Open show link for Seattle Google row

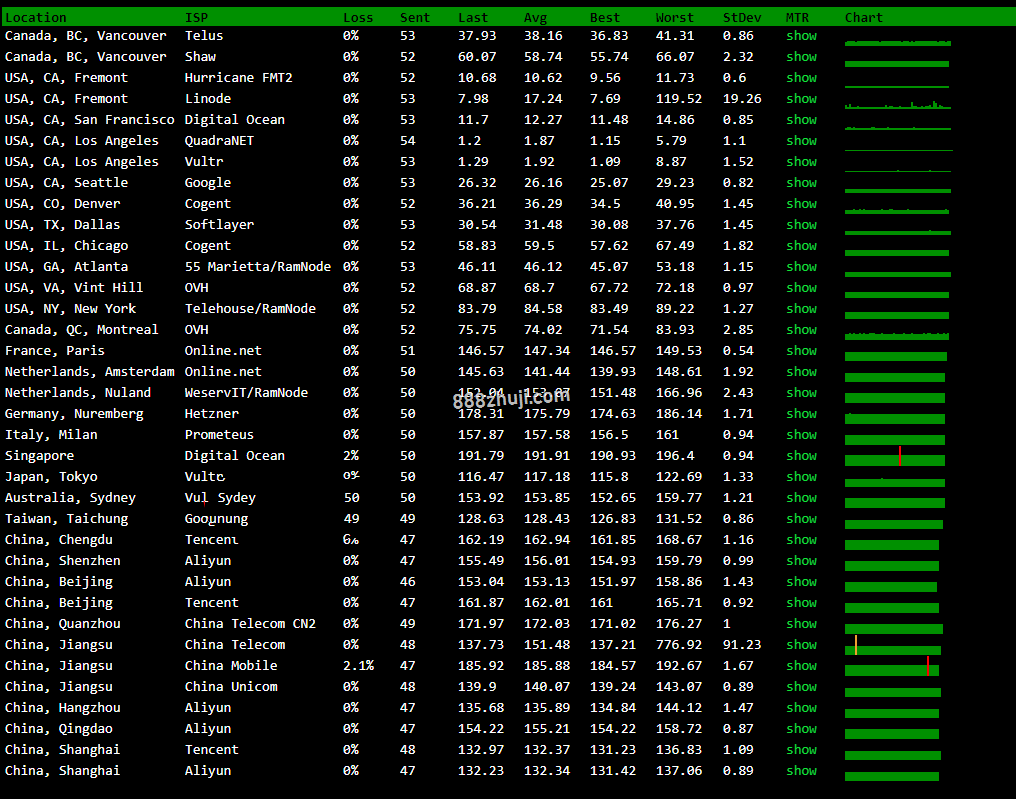click(x=802, y=183)
